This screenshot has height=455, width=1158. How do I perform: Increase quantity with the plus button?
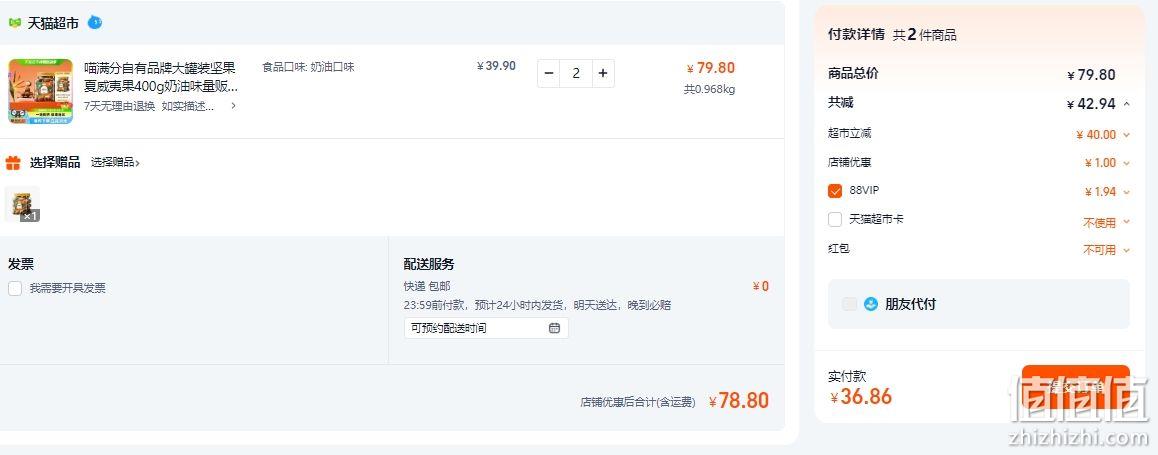603,73
